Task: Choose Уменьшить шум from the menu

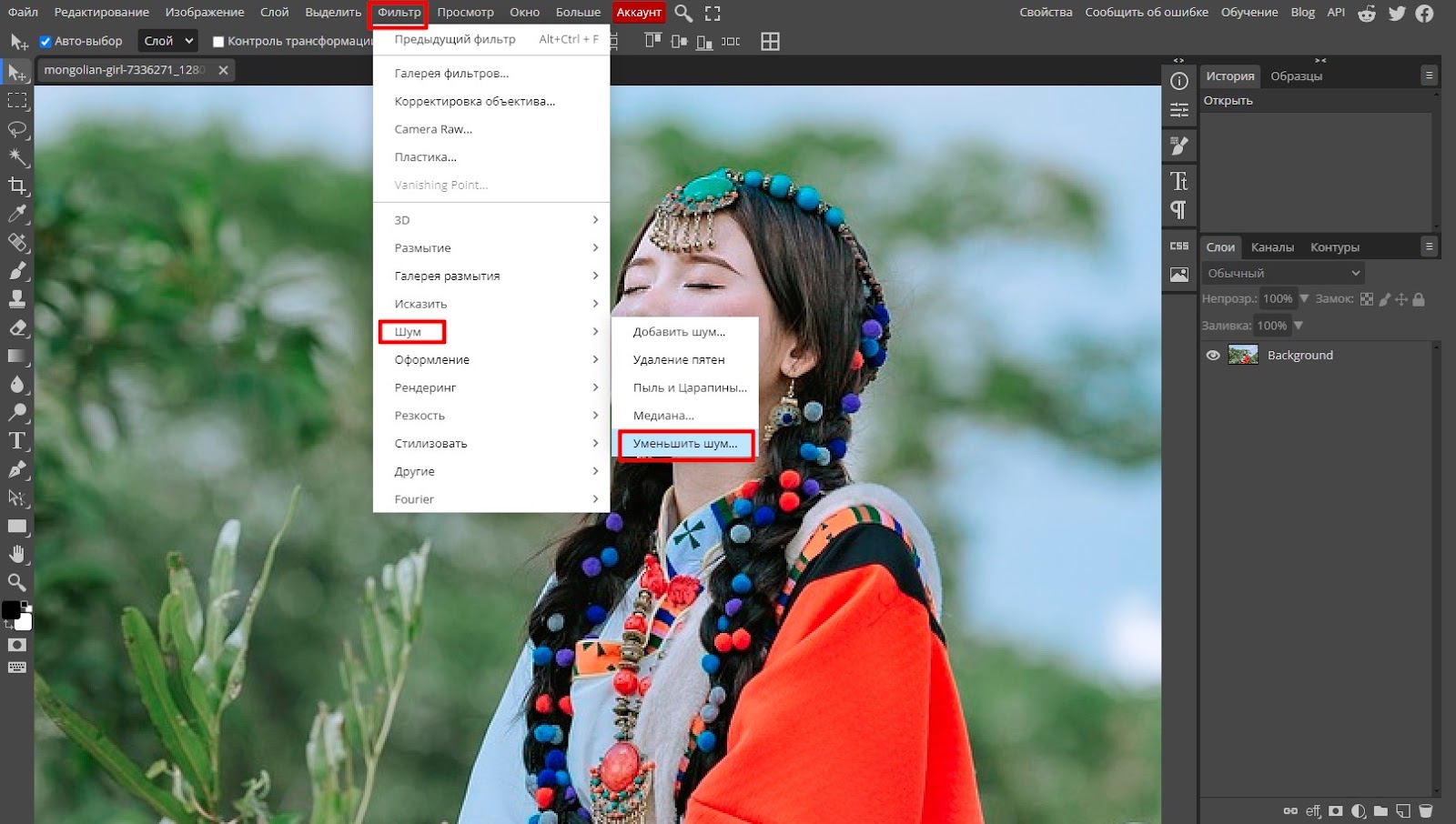Action: [x=686, y=445]
